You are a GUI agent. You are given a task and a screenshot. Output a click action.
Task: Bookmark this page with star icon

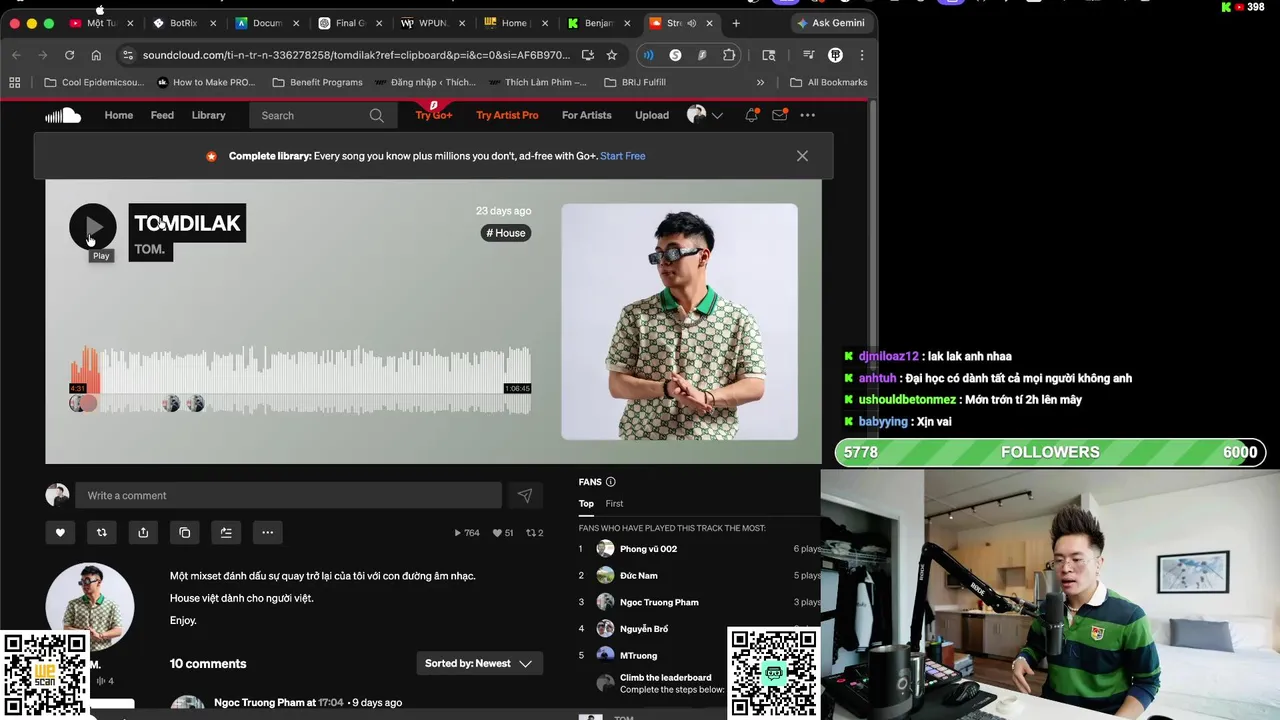tap(611, 55)
